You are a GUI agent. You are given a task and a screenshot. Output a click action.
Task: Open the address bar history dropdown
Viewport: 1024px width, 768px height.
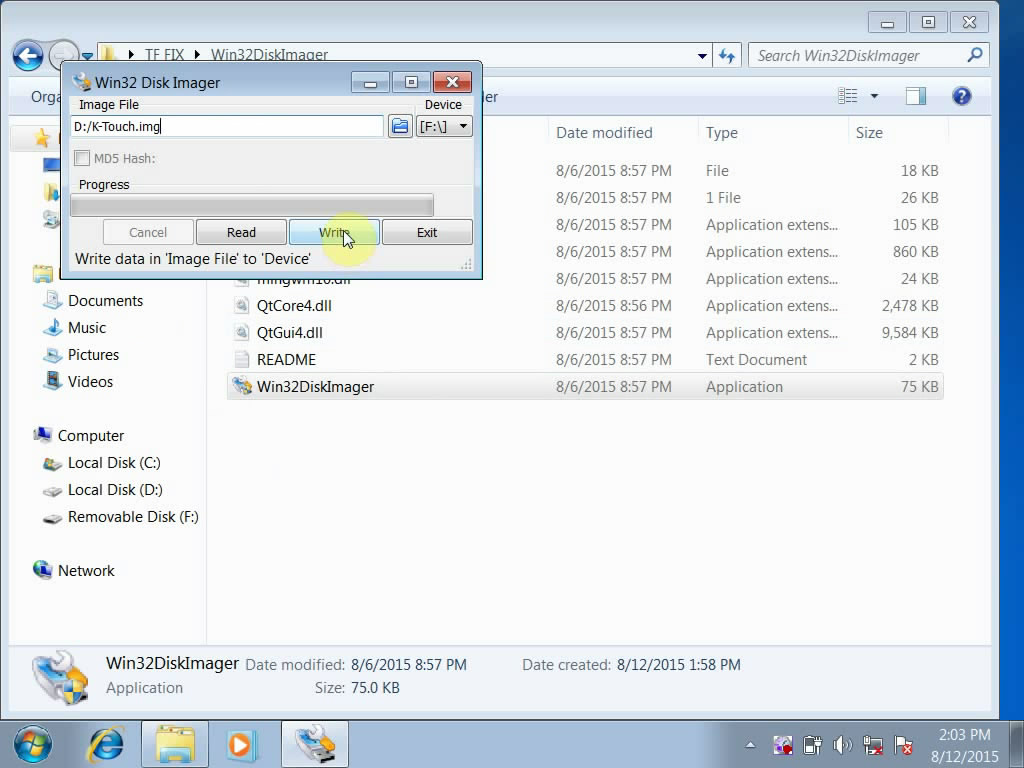coord(702,56)
